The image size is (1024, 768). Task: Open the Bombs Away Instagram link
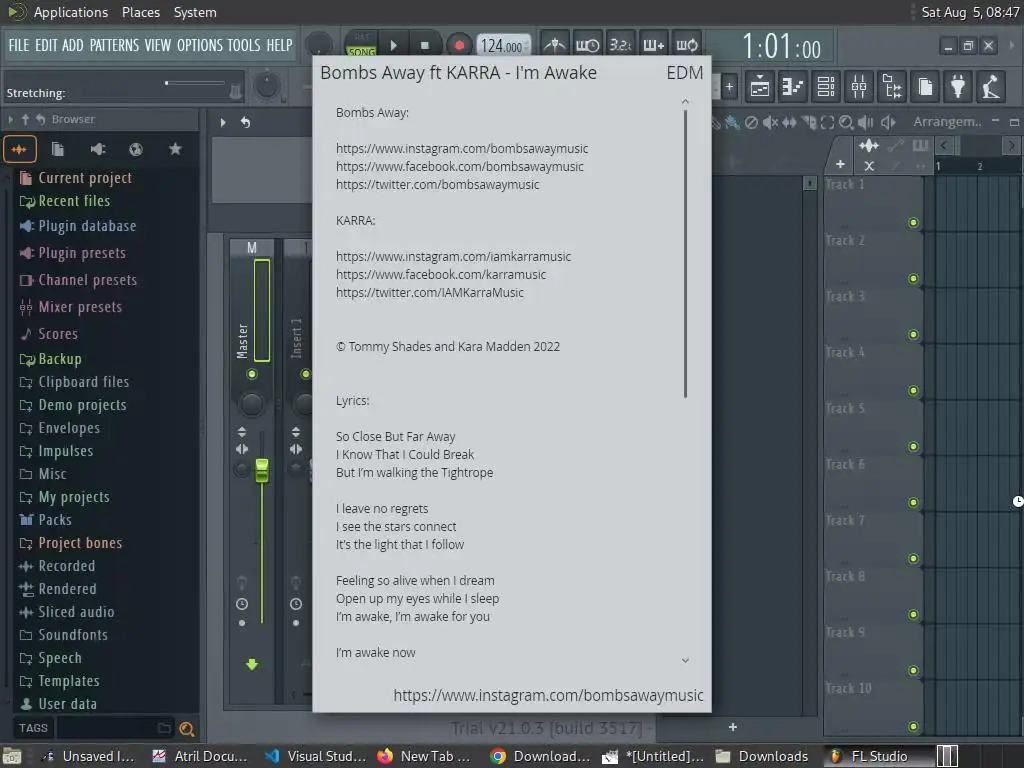click(x=462, y=149)
